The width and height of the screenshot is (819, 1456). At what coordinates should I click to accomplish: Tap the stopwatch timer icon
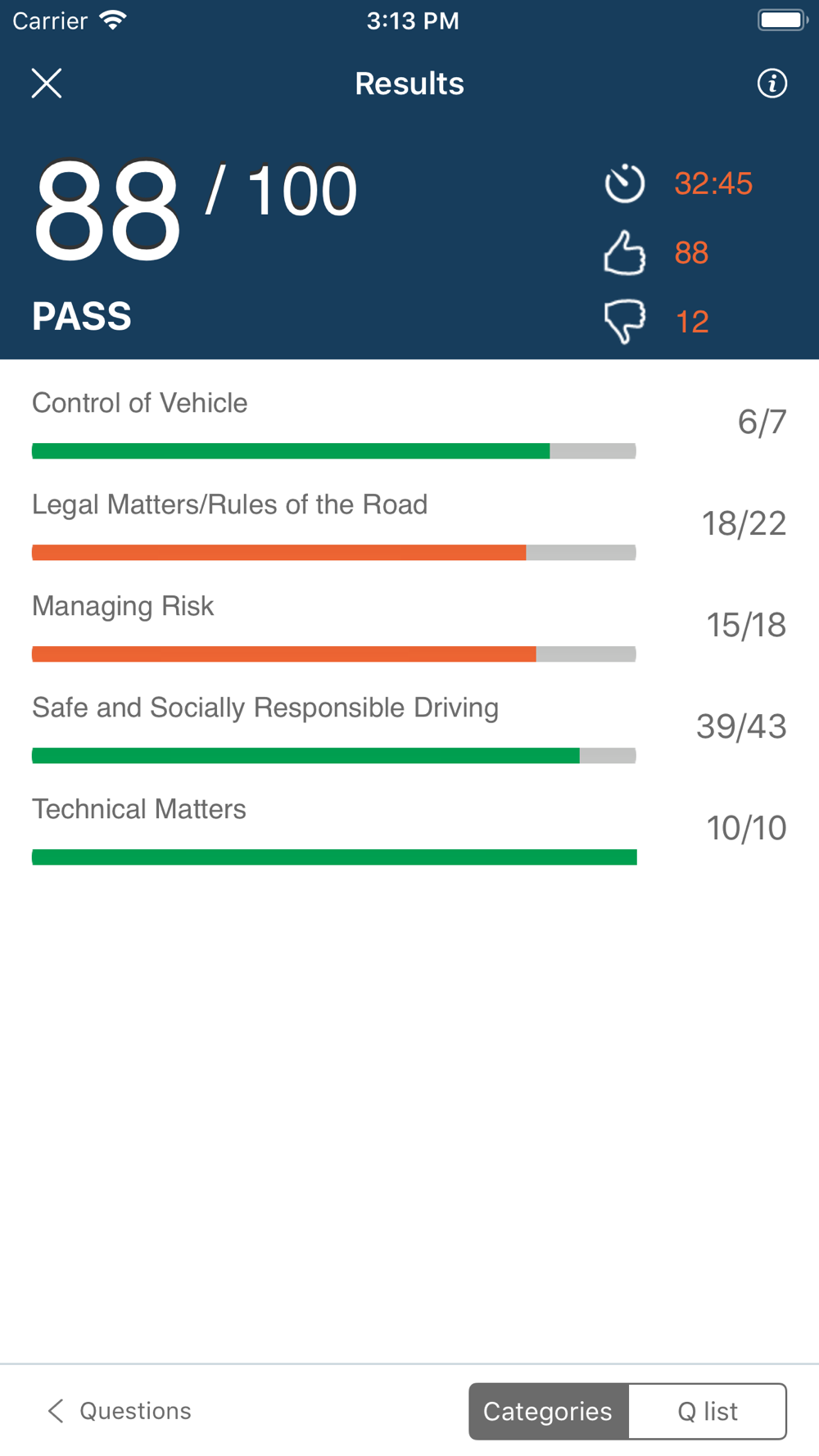[625, 183]
